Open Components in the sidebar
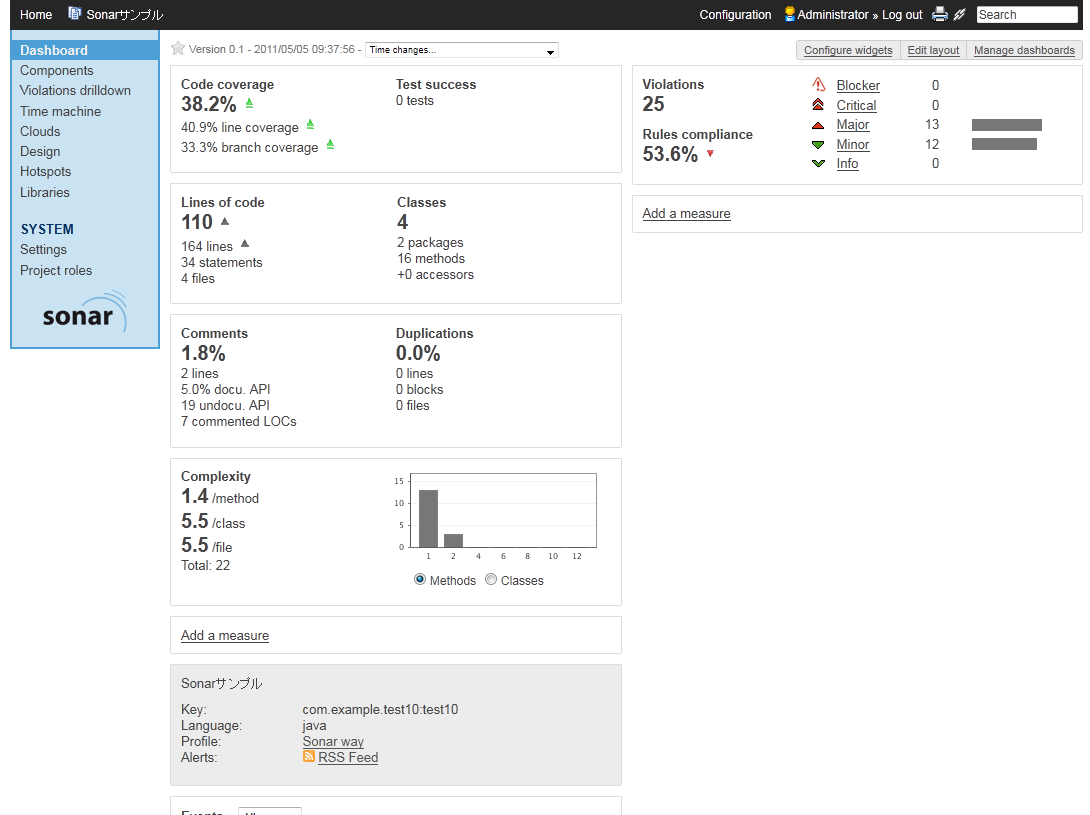This screenshot has width=1090, height=815. pyautogui.click(x=56, y=70)
